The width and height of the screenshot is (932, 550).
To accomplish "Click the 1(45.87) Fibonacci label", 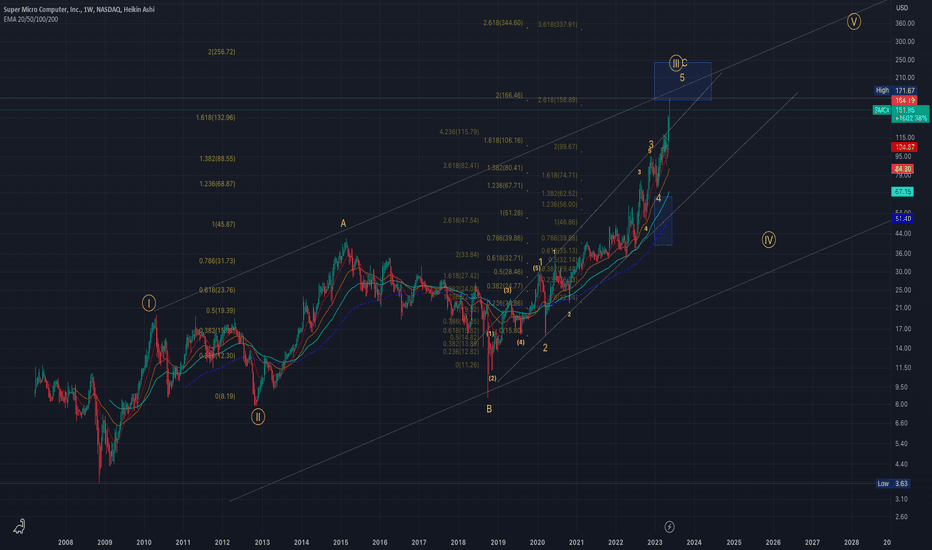I will click(223, 225).
